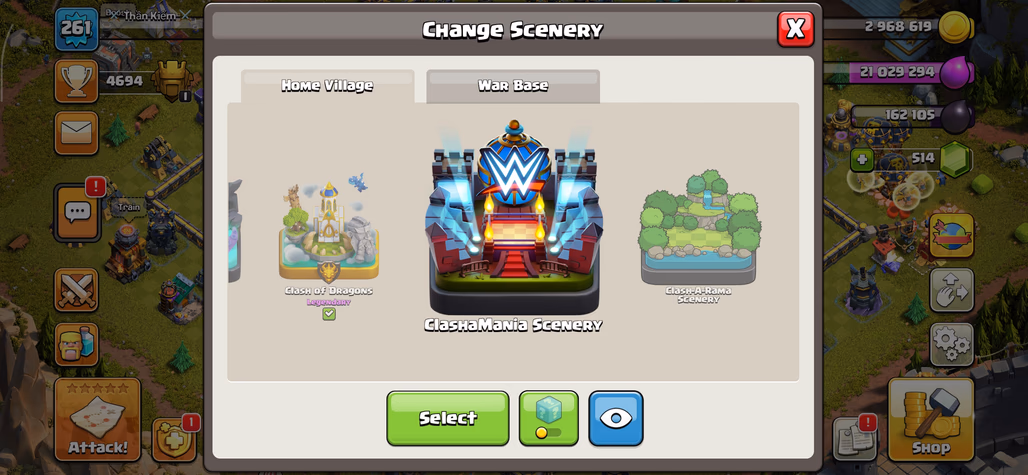The width and height of the screenshot is (1028, 475).
Task: Open the globe banner events icon
Action: [951, 235]
